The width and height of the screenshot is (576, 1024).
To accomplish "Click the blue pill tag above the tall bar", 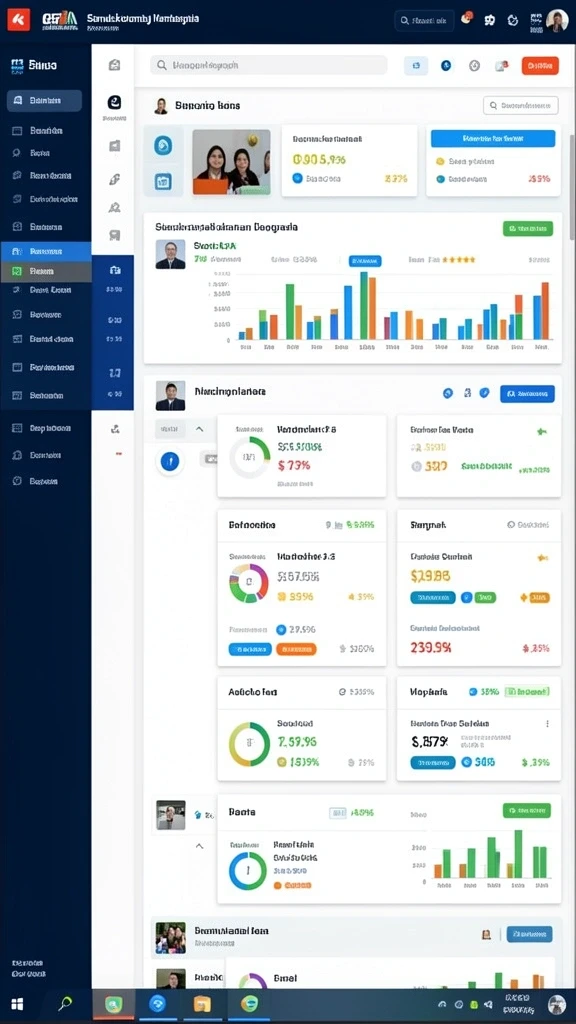I will pos(365,261).
